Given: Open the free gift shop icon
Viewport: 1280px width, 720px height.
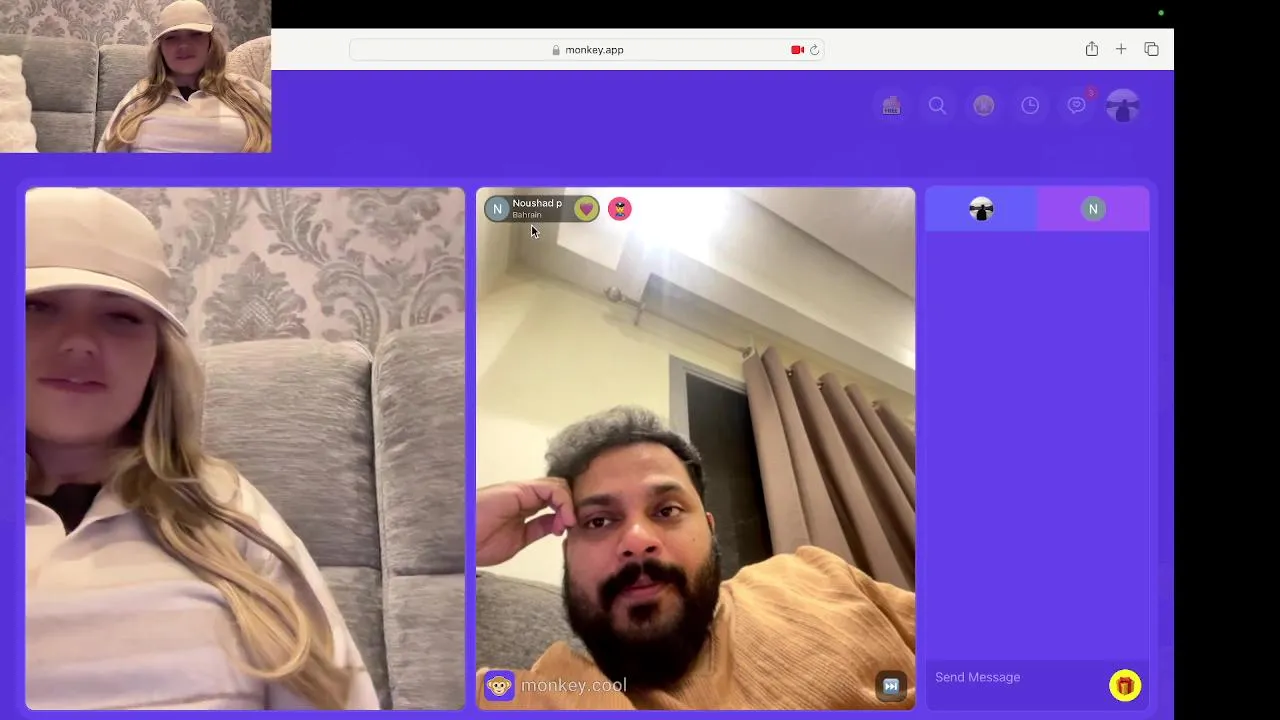Looking at the screenshot, I should coord(891,105).
